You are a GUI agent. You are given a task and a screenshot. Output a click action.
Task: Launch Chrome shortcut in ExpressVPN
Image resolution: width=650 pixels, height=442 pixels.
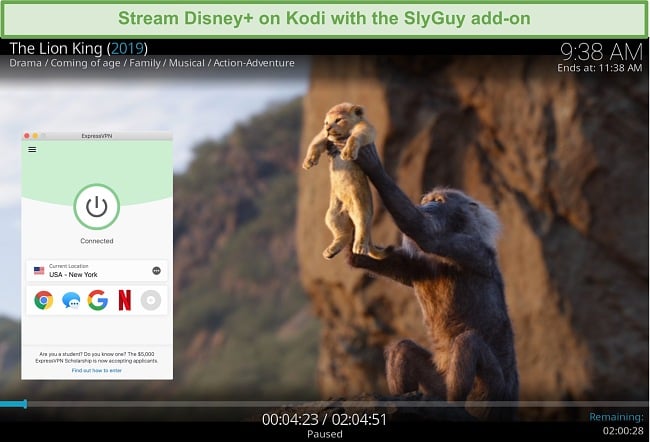click(44, 300)
